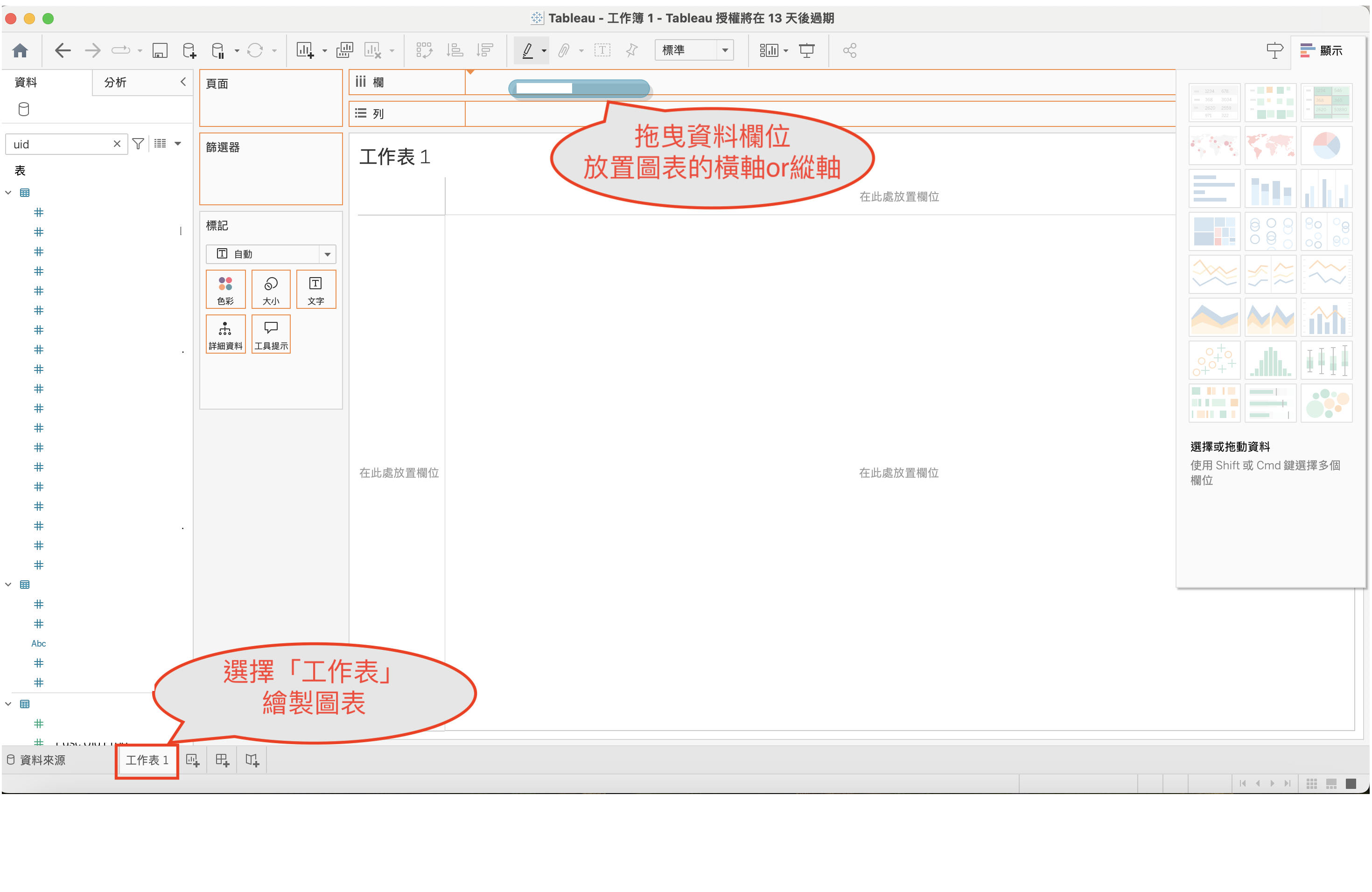Screen dimensions: 1372x892
Task: Click the redo forward arrow
Action: (x=92, y=51)
